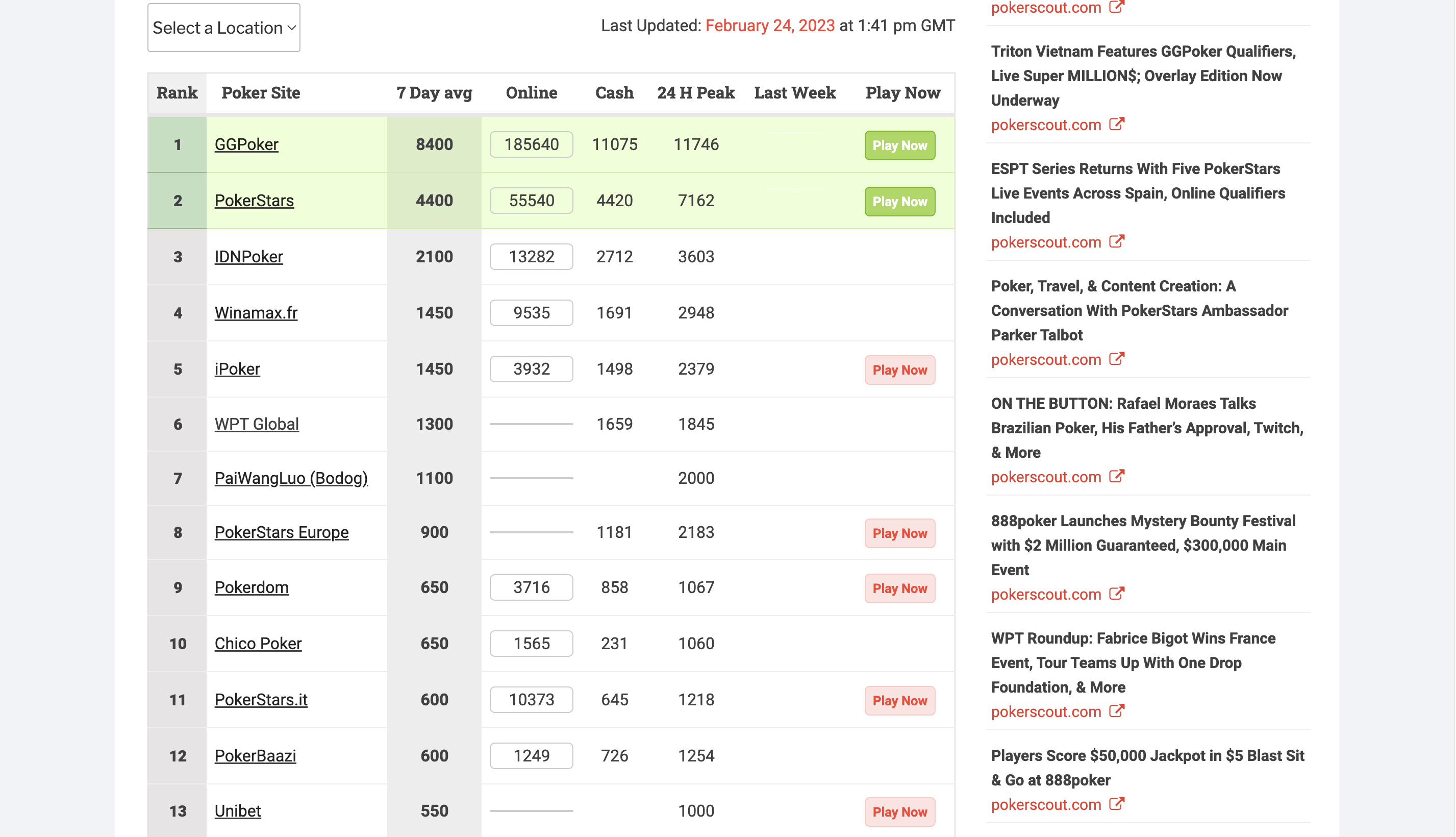Screen dimensions: 1456x837
Task: Open the Select a Location dropdown
Action: 223,28
